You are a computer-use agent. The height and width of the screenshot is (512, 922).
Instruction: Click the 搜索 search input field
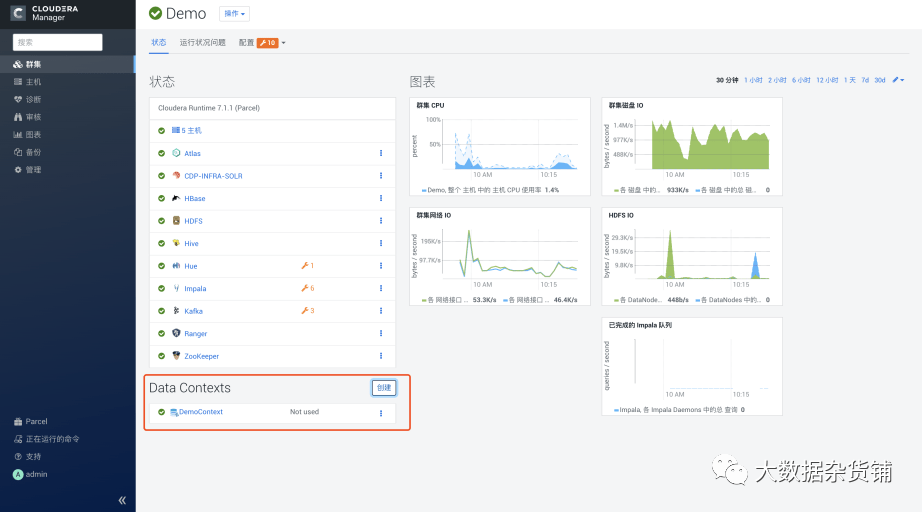click(58, 42)
